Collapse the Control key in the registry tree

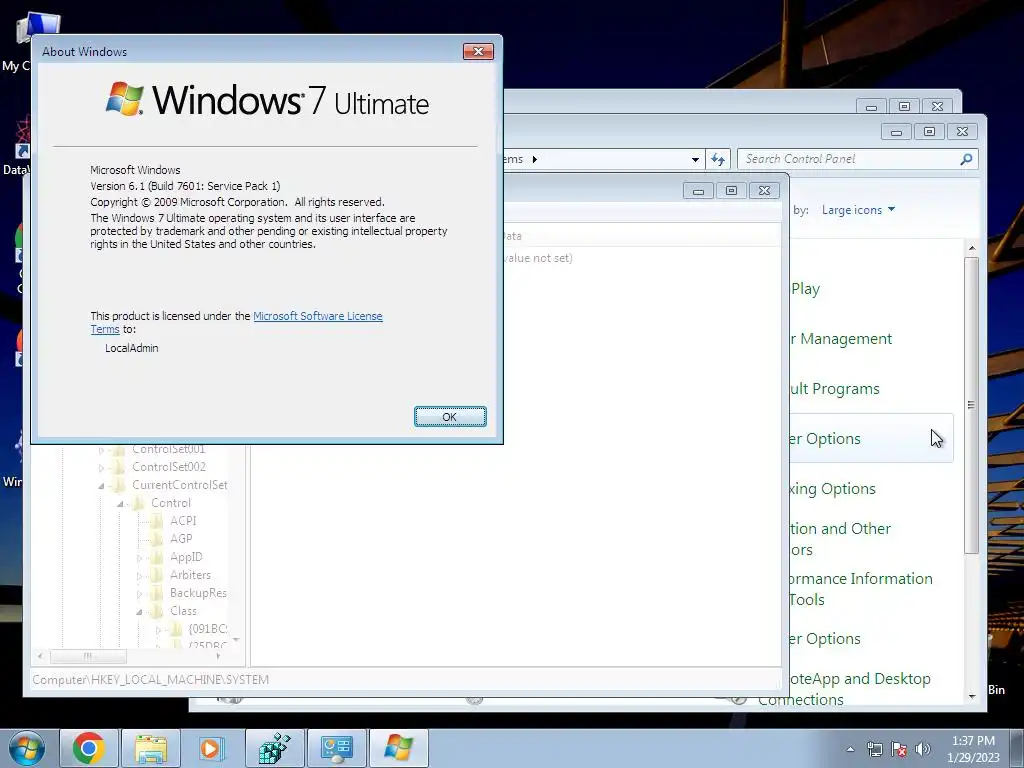coord(120,504)
